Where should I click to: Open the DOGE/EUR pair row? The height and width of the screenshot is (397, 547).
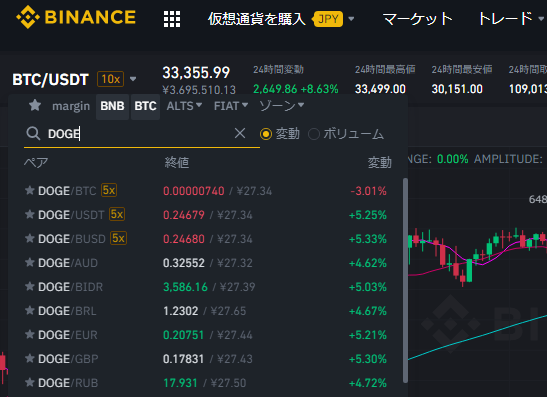pyautogui.click(x=206, y=335)
